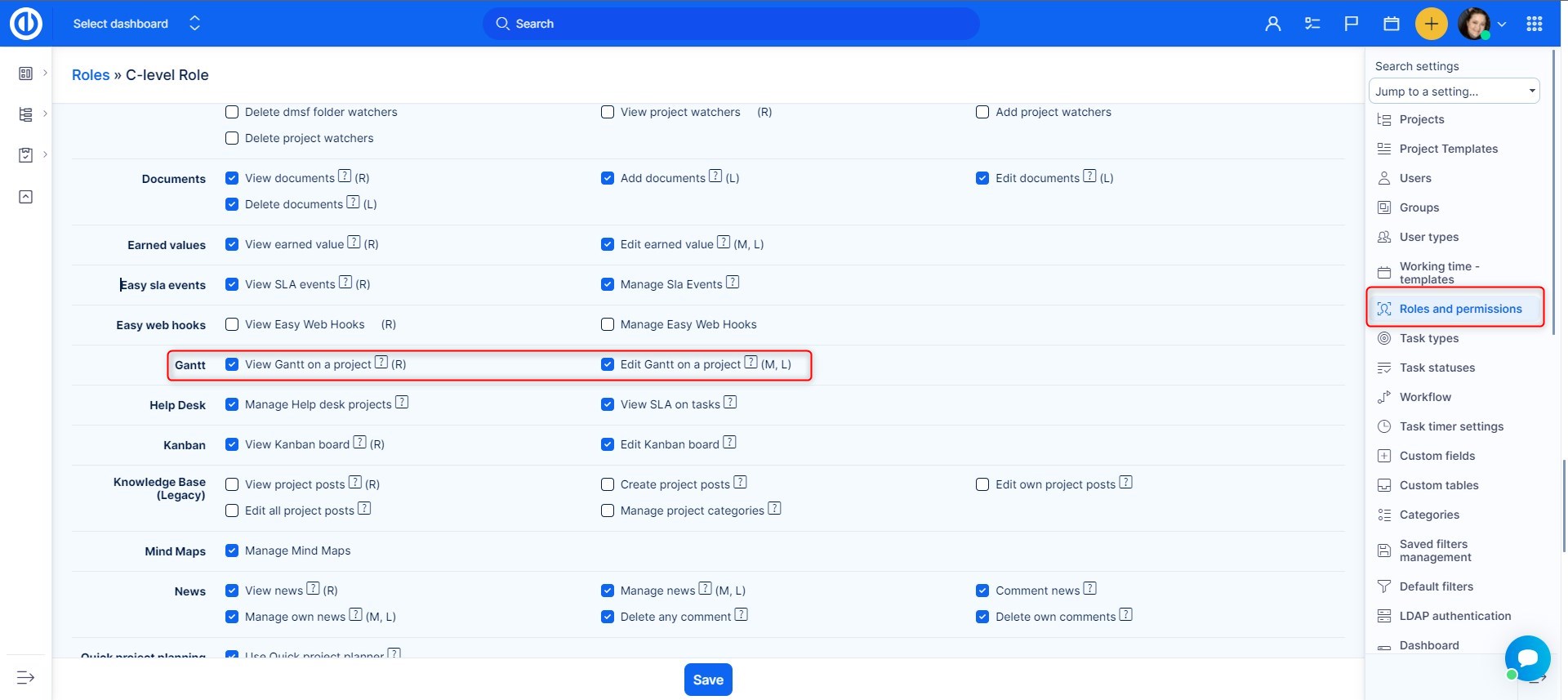Image resolution: width=1568 pixels, height=700 pixels.
Task: Open Roles and permissions settings
Action: [1460, 309]
